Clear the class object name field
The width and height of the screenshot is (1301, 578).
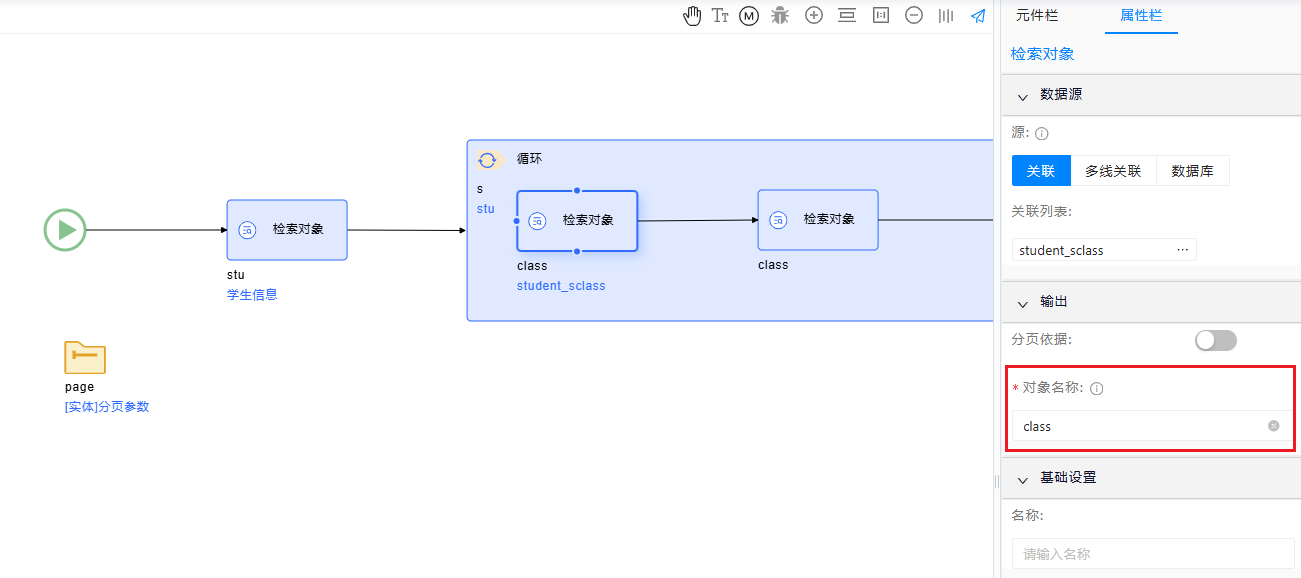point(1274,426)
